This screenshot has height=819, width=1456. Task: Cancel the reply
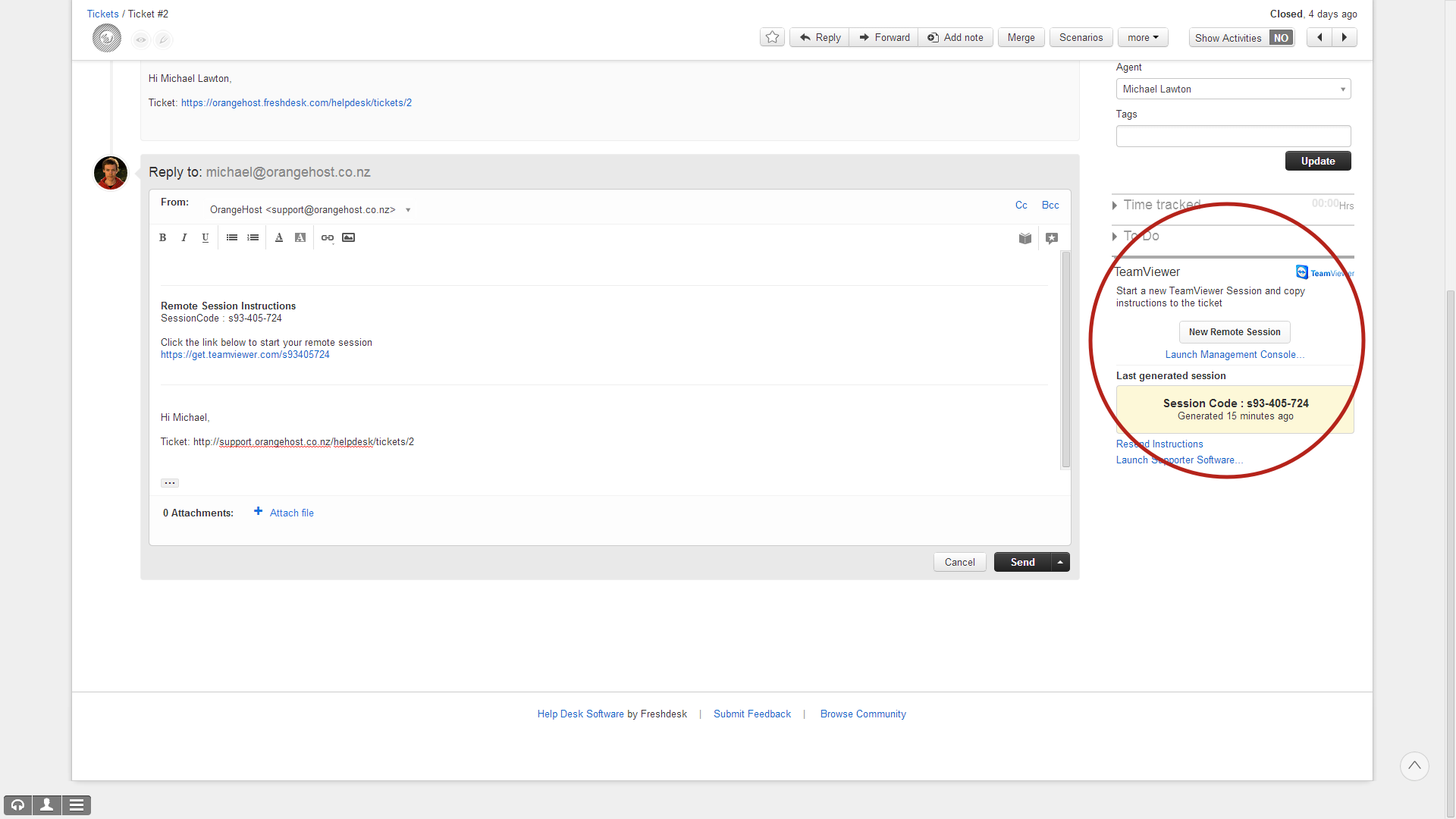(960, 562)
